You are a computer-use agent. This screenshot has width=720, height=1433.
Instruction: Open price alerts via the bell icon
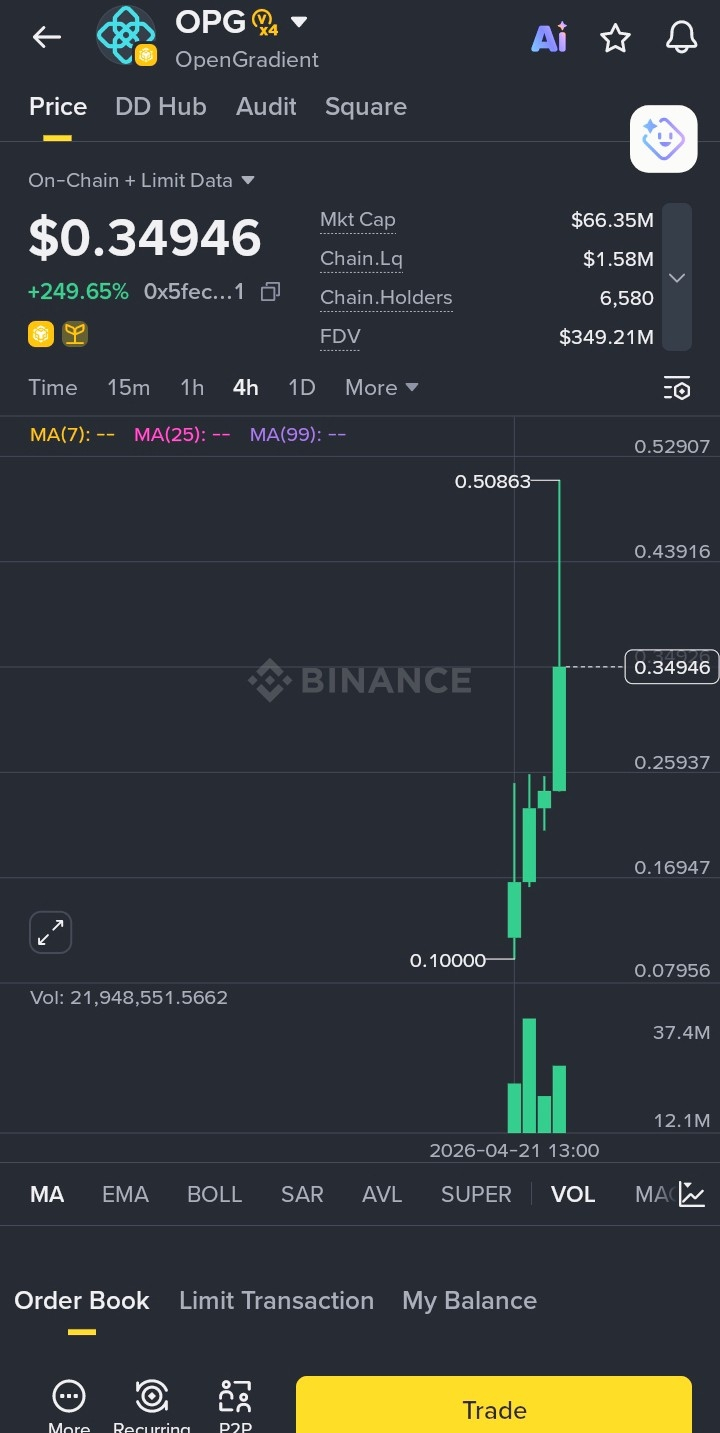pos(681,38)
